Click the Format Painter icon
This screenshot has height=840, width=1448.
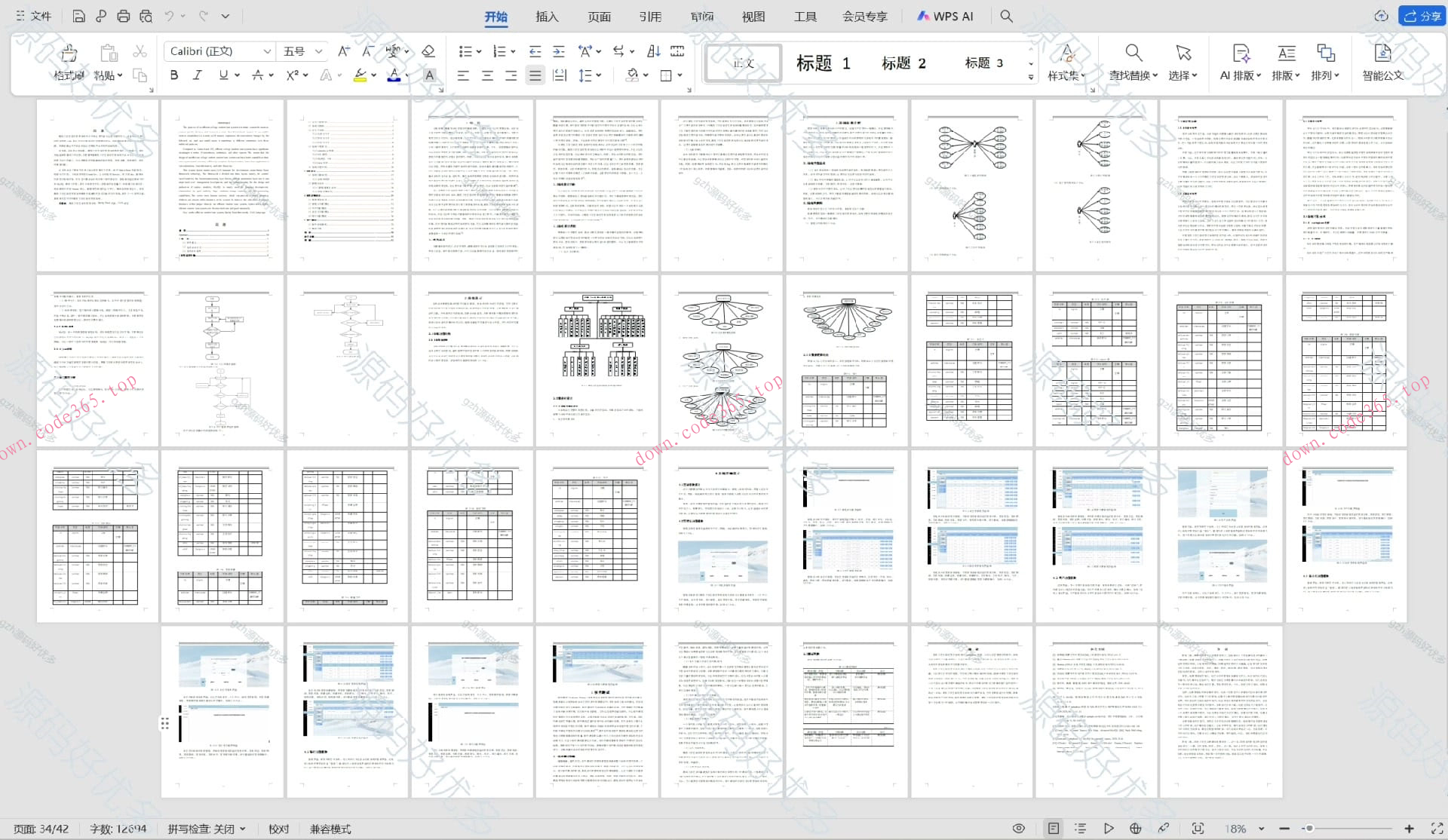69,54
